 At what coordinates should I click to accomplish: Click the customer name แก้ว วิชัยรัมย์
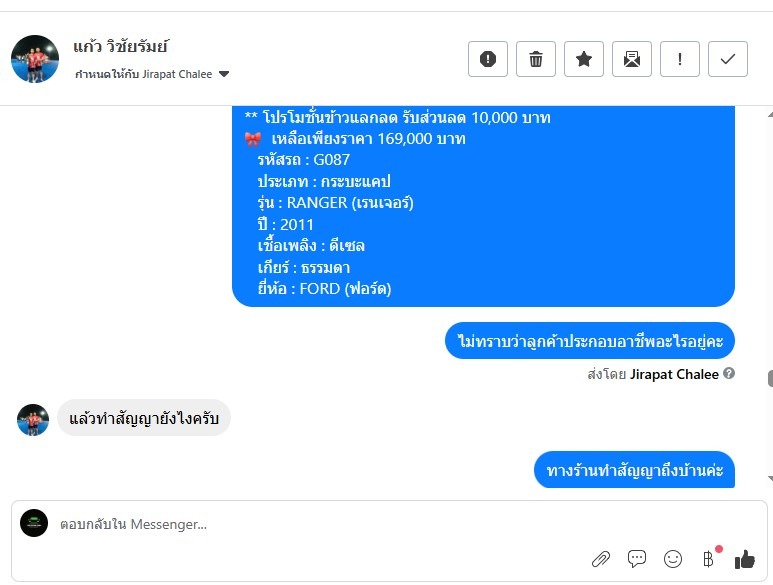pos(121,47)
